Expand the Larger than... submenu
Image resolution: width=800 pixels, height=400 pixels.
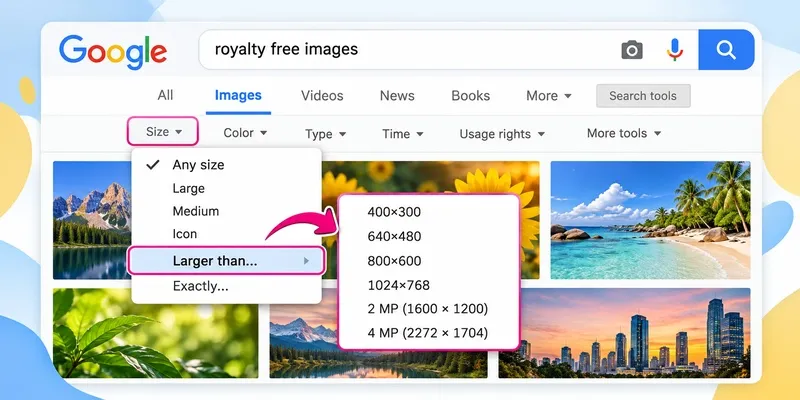point(226,261)
